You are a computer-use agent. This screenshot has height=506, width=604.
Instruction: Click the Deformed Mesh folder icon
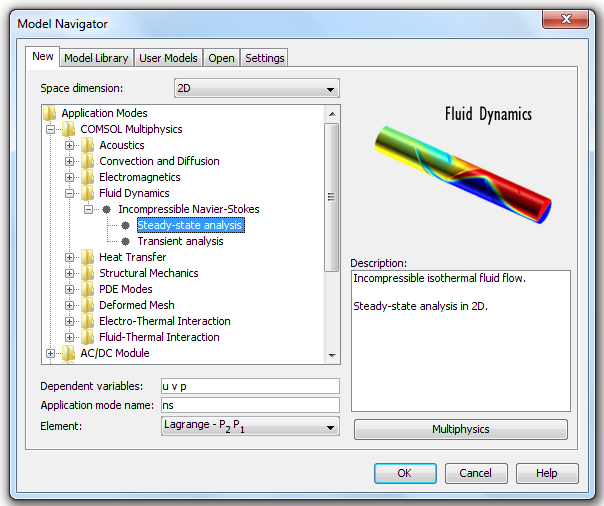[x=87, y=305]
